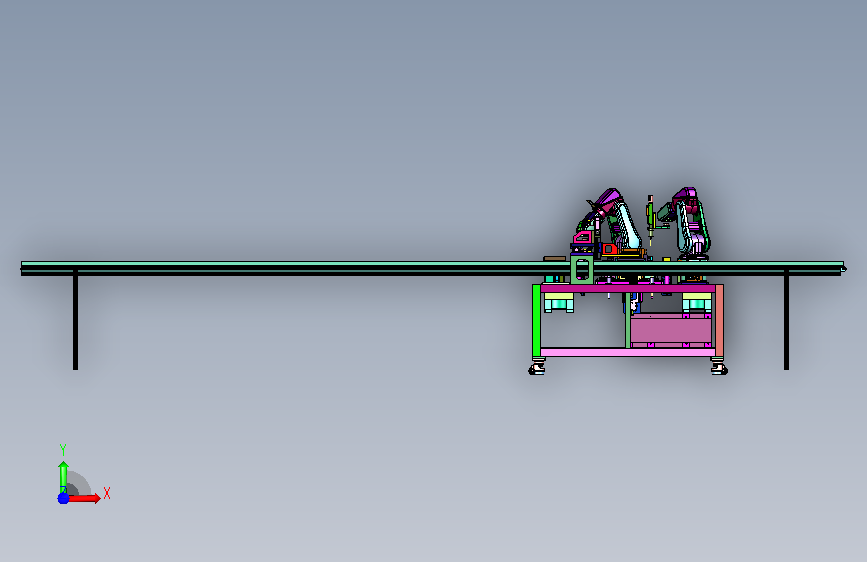Select the pink cabinet box under table
The width and height of the screenshot is (867, 562).
click(671, 331)
